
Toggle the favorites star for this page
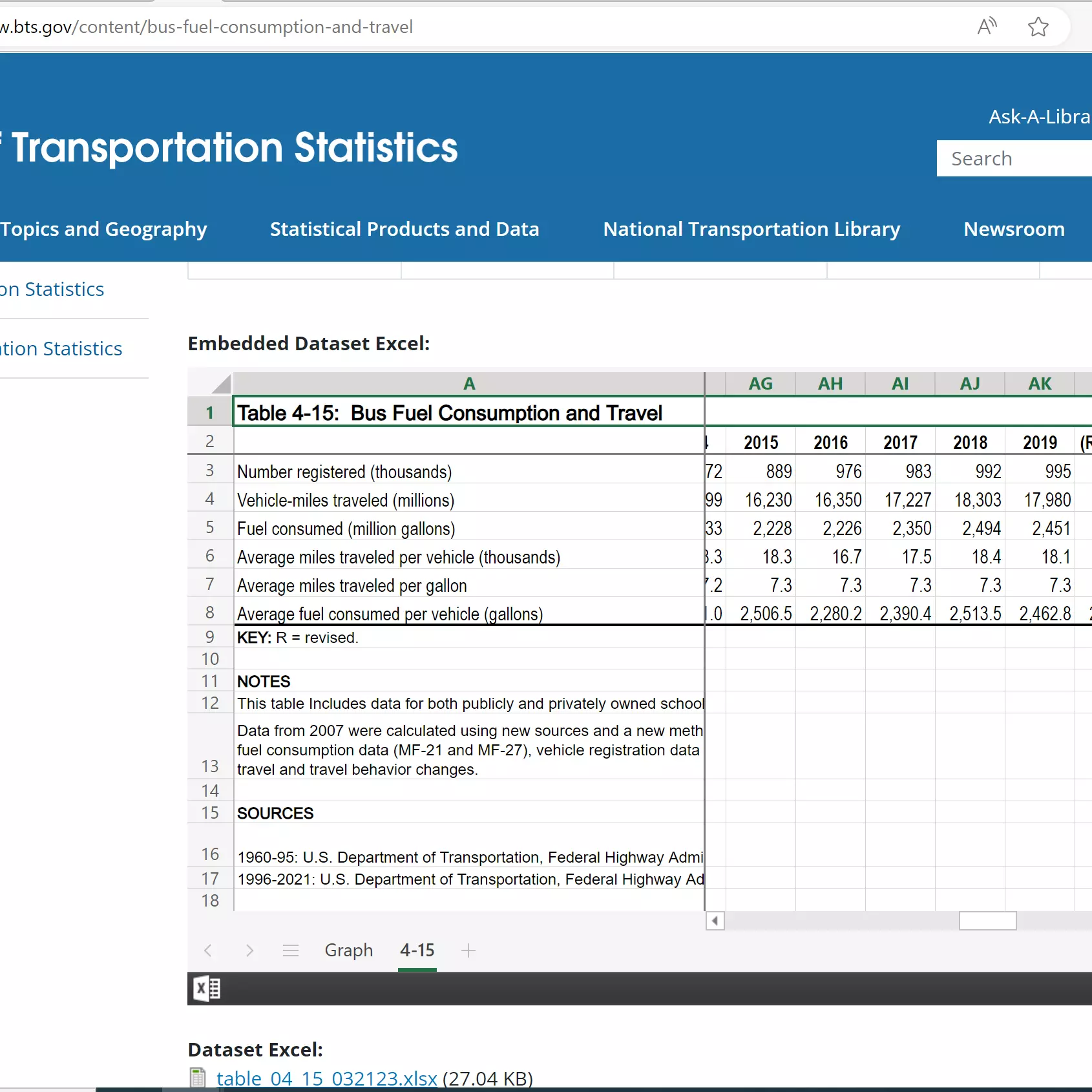1038,26
